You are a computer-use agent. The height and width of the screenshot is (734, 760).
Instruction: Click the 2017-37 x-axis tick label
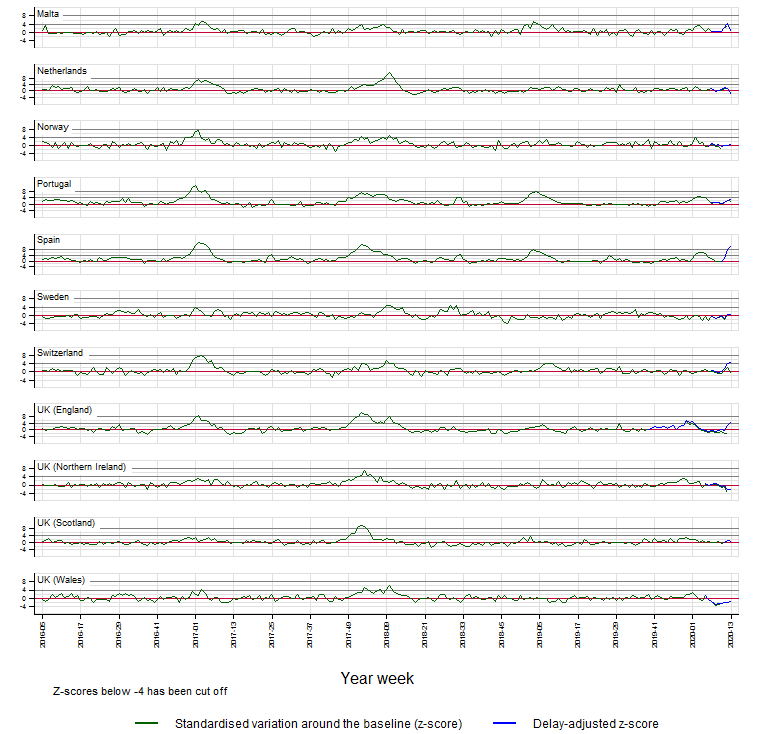pyautogui.click(x=310, y=635)
